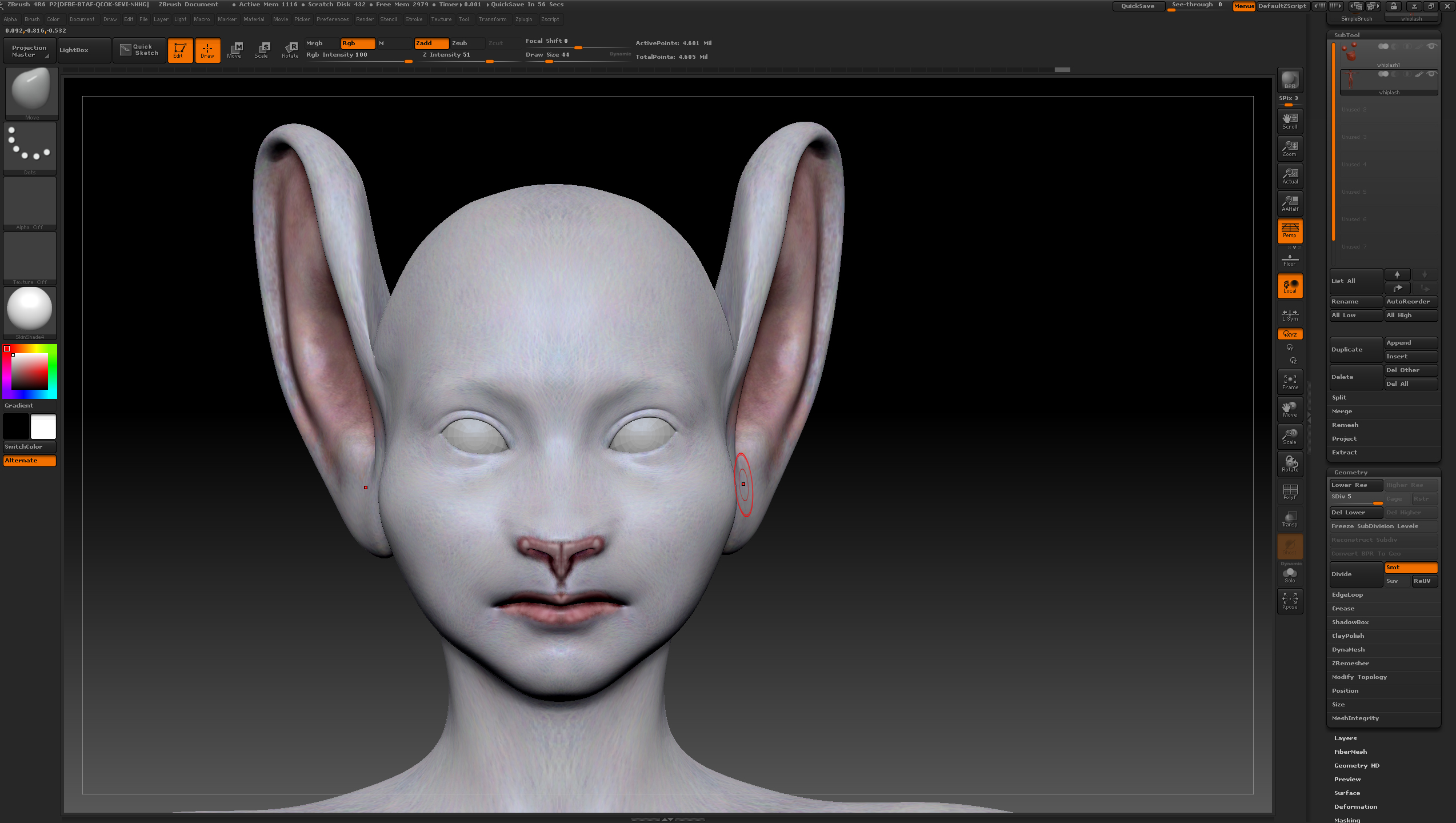The height and width of the screenshot is (823, 1456).
Task: Enable Solo mode icon
Action: 1290,574
